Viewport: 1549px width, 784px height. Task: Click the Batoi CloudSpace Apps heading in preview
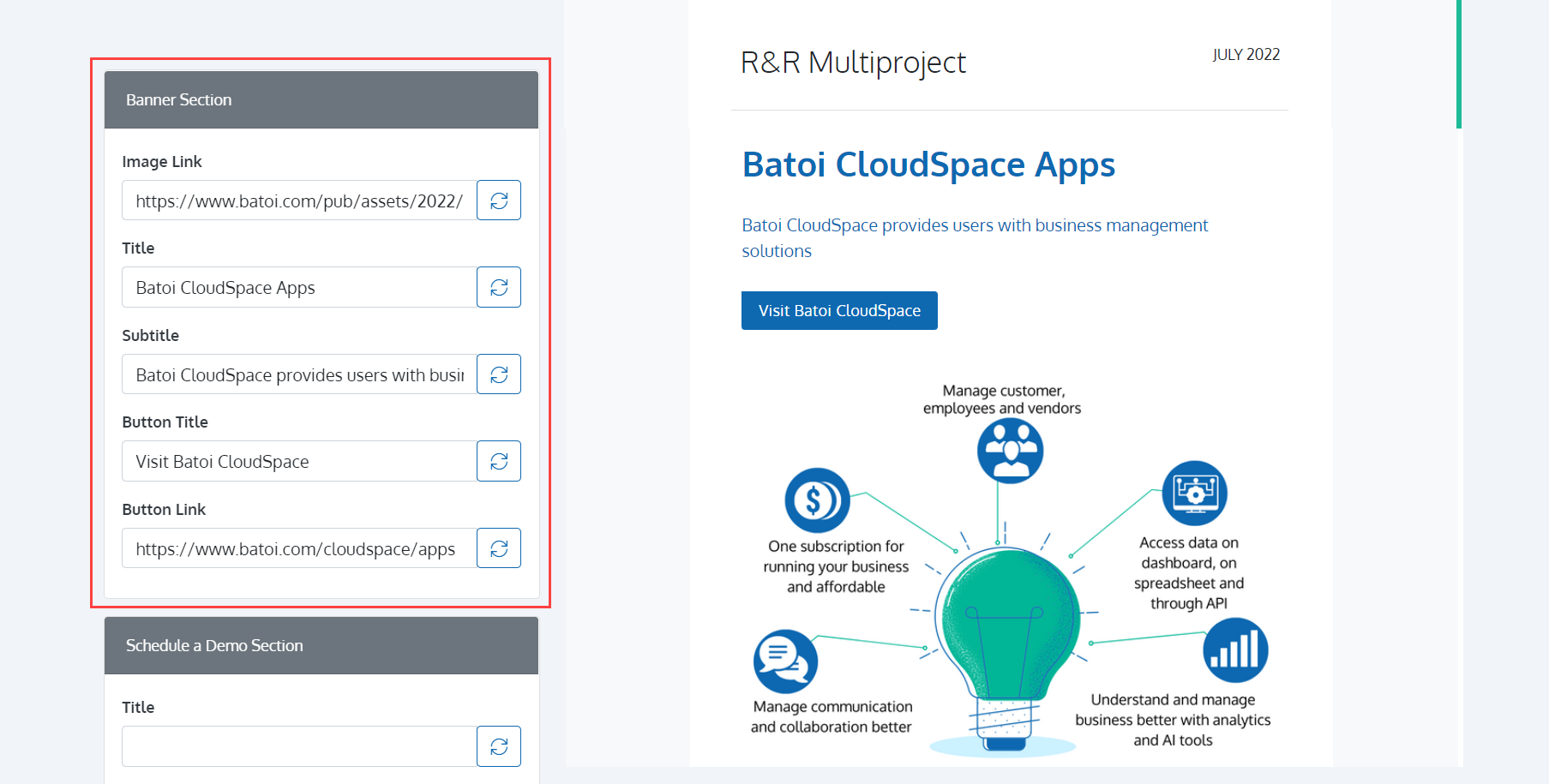coord(928,165)
